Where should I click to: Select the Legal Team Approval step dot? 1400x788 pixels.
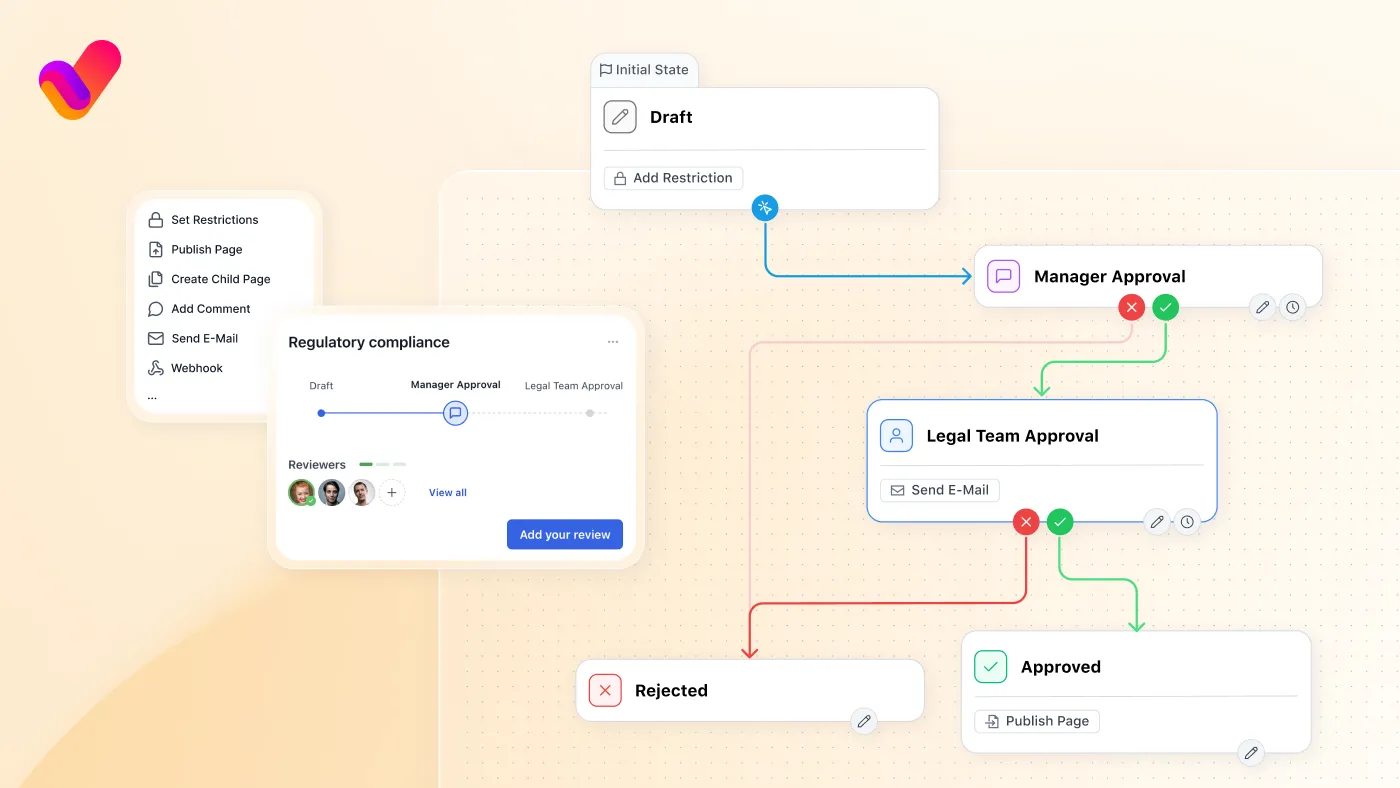click(x=590, y=413)
